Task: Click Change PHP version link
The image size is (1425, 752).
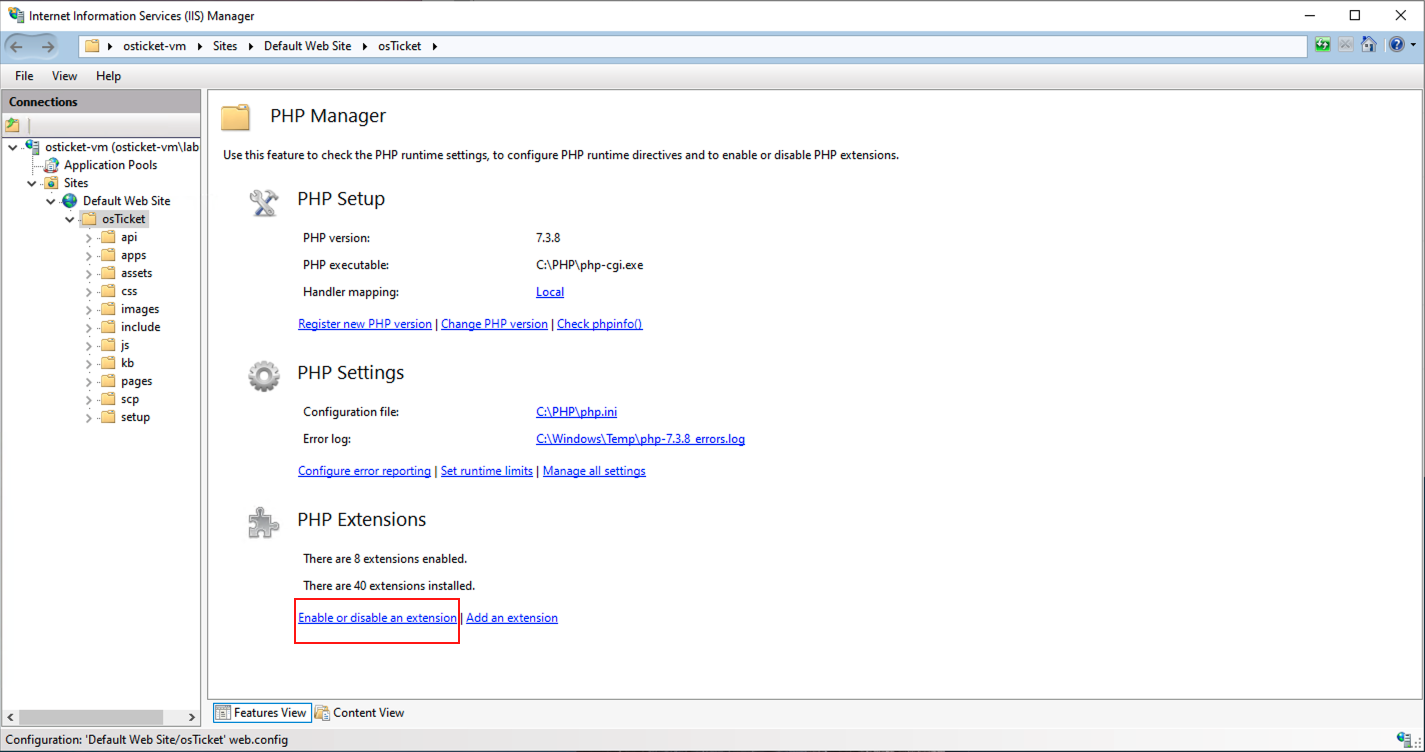Action: (494, 324)
